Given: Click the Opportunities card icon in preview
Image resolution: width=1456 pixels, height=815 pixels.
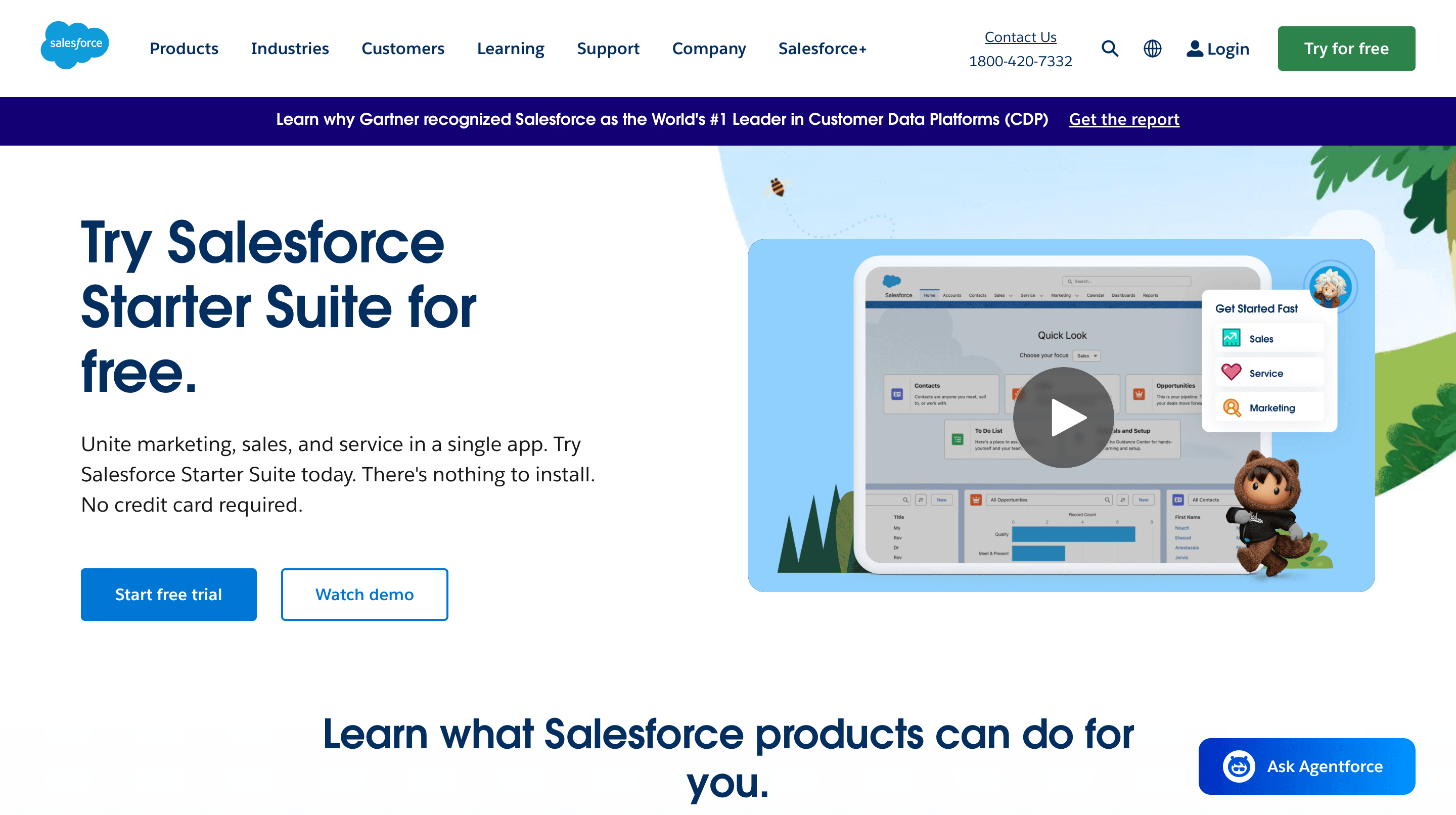Looking at the screenshot, I should point(1139,394).
